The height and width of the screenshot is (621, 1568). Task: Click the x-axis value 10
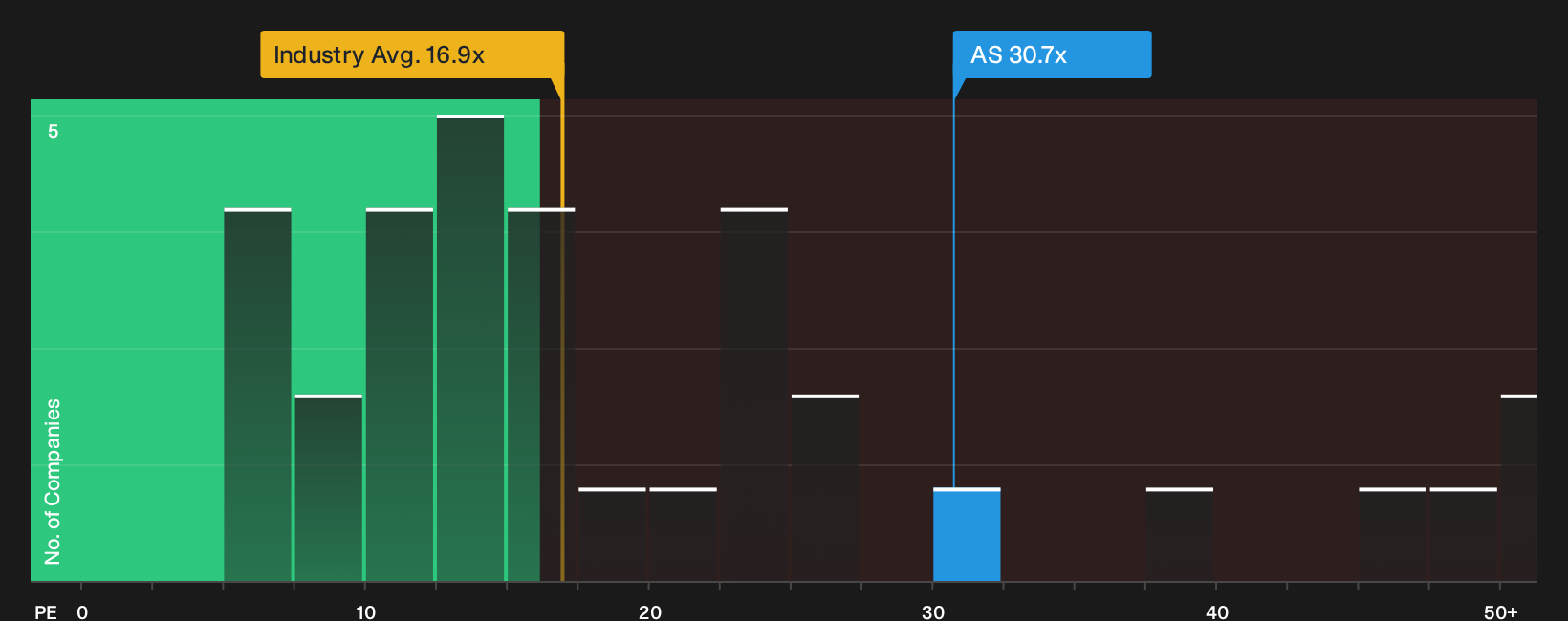coord(366,611)
